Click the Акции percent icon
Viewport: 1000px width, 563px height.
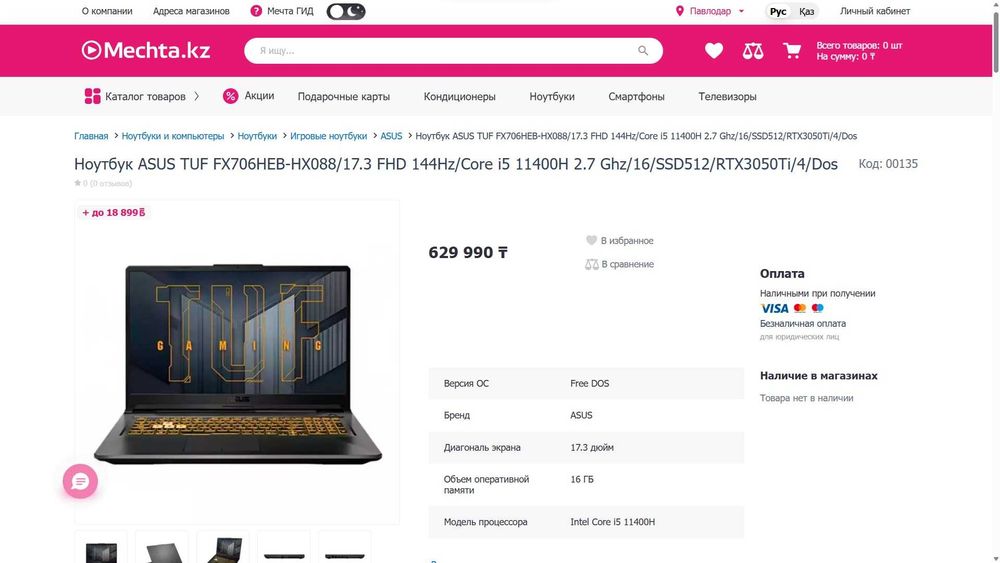(230, 96)
